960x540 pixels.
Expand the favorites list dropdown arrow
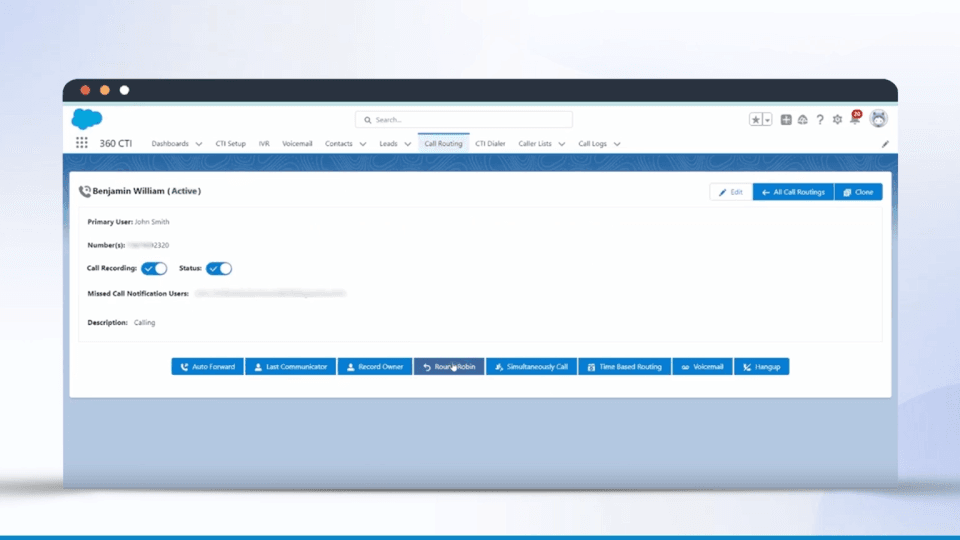767,119
